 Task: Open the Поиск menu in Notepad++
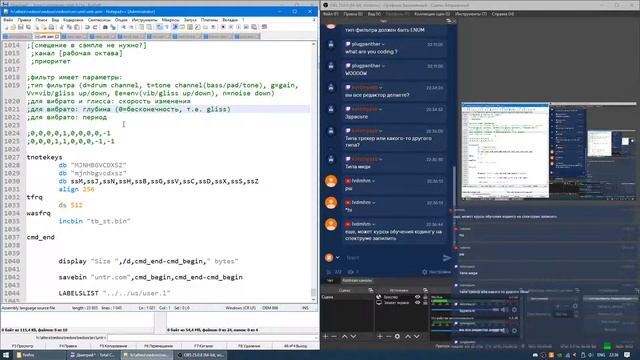coord(41,20)
